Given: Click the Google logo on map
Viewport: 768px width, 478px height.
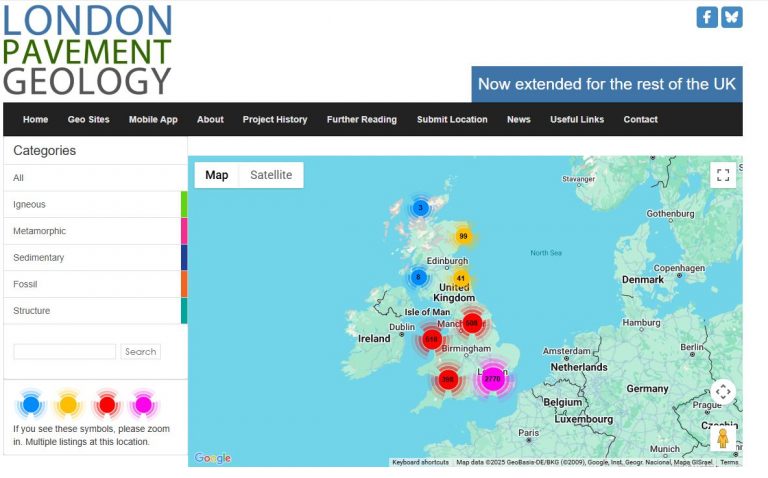Looking at the screenshot, I should 212,458.
